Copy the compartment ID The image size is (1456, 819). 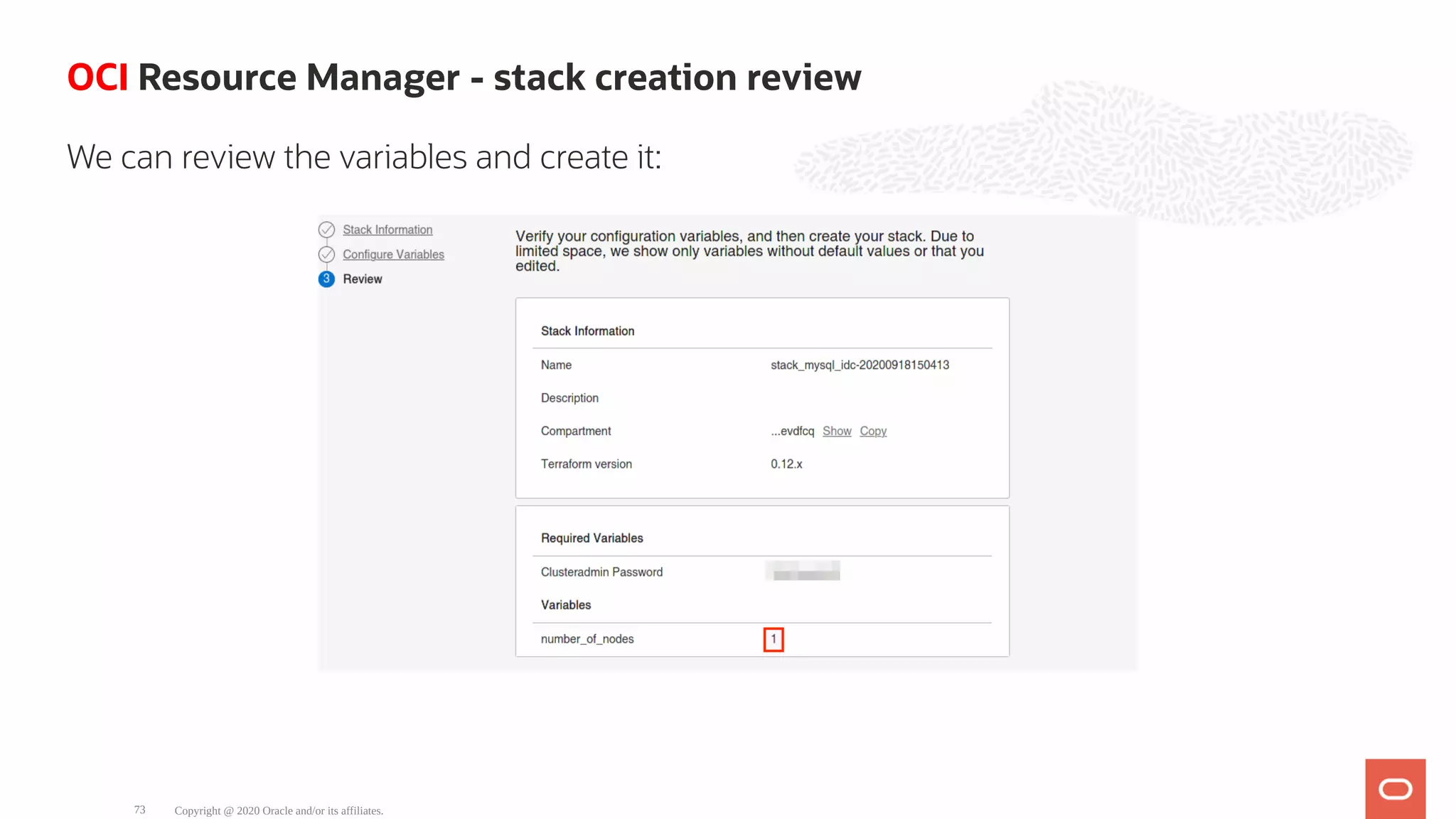click(873, 431)
